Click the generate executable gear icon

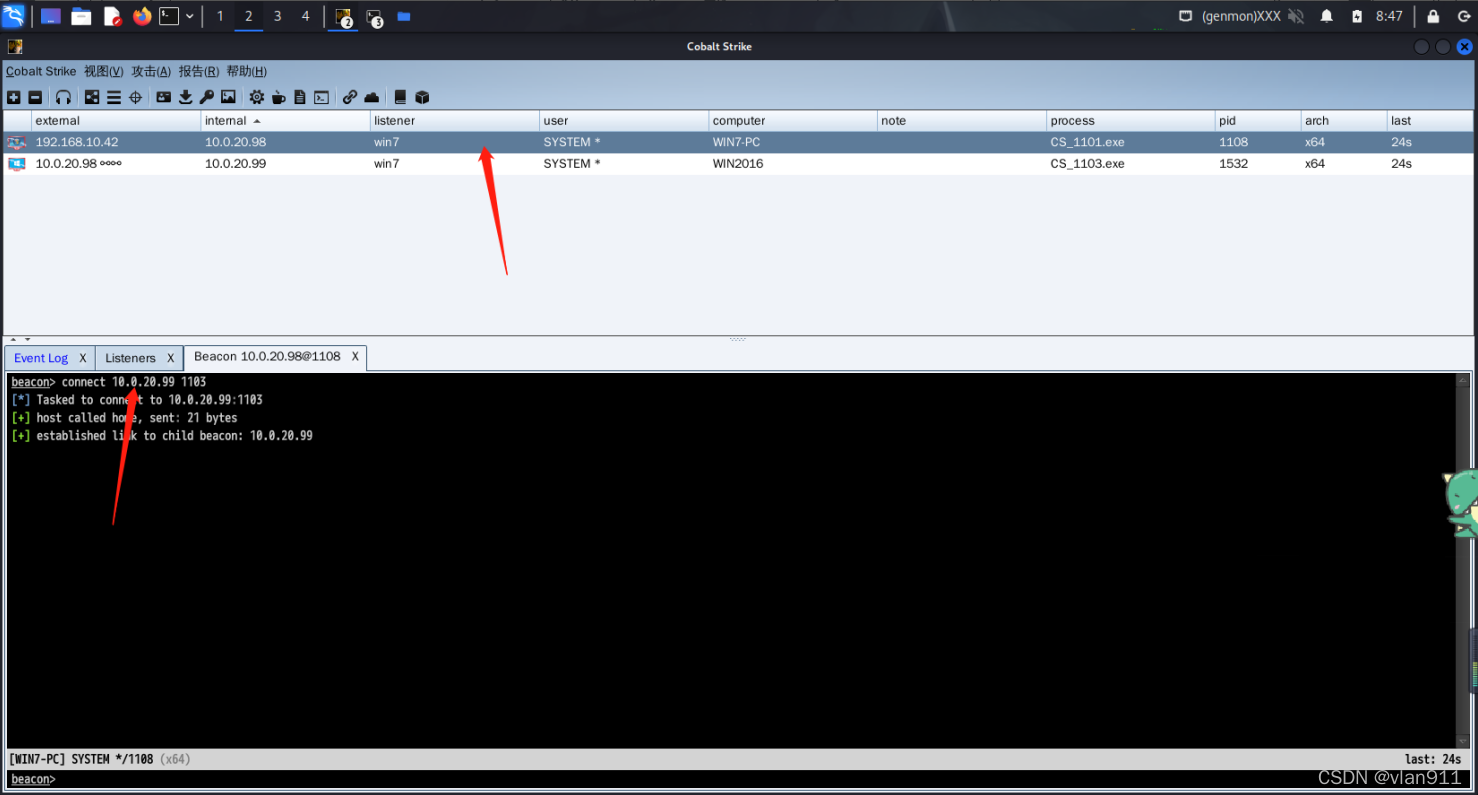click(x=257, y=97)
